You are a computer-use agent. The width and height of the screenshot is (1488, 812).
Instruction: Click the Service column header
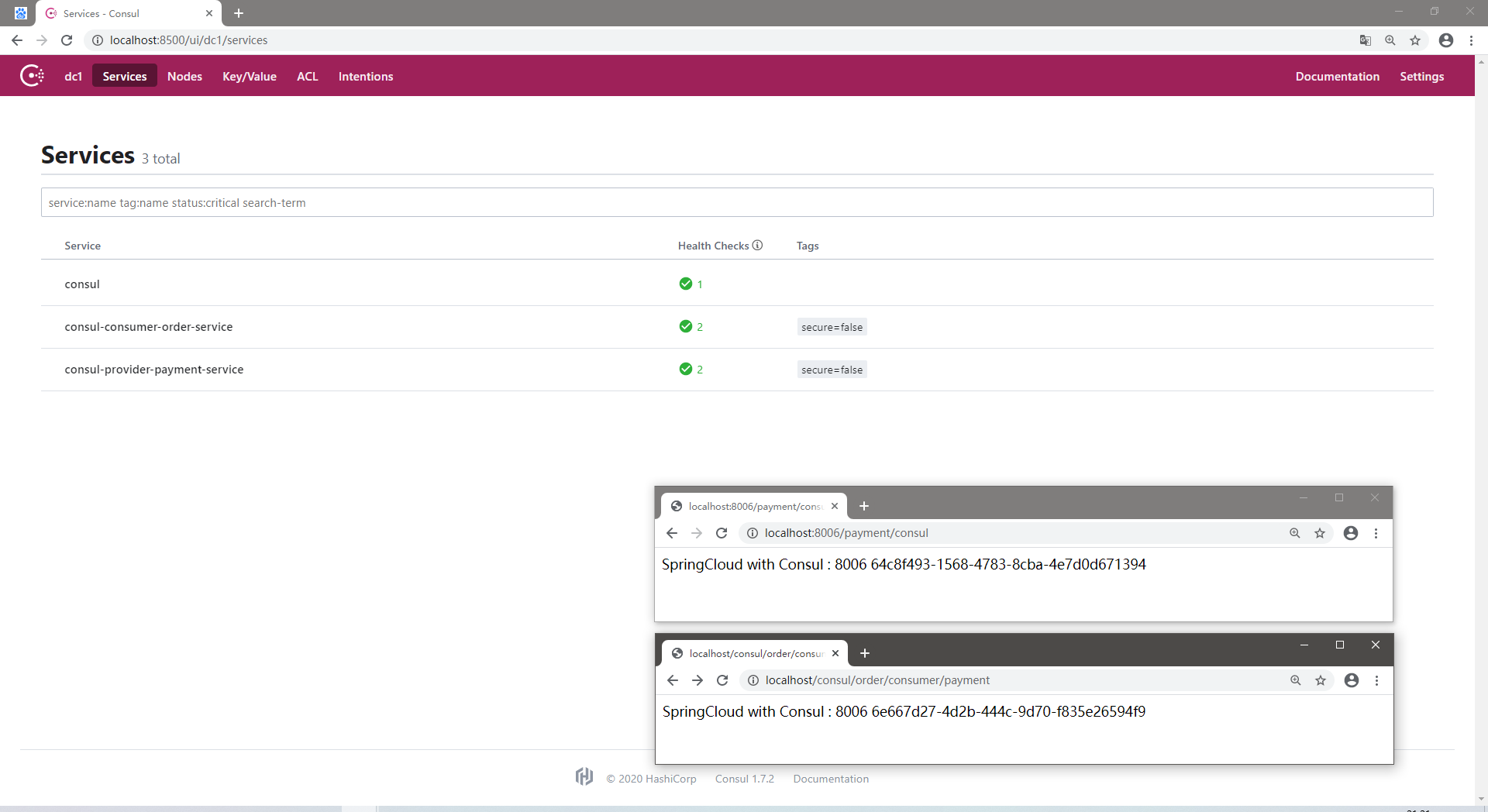[x=83, y=246]
